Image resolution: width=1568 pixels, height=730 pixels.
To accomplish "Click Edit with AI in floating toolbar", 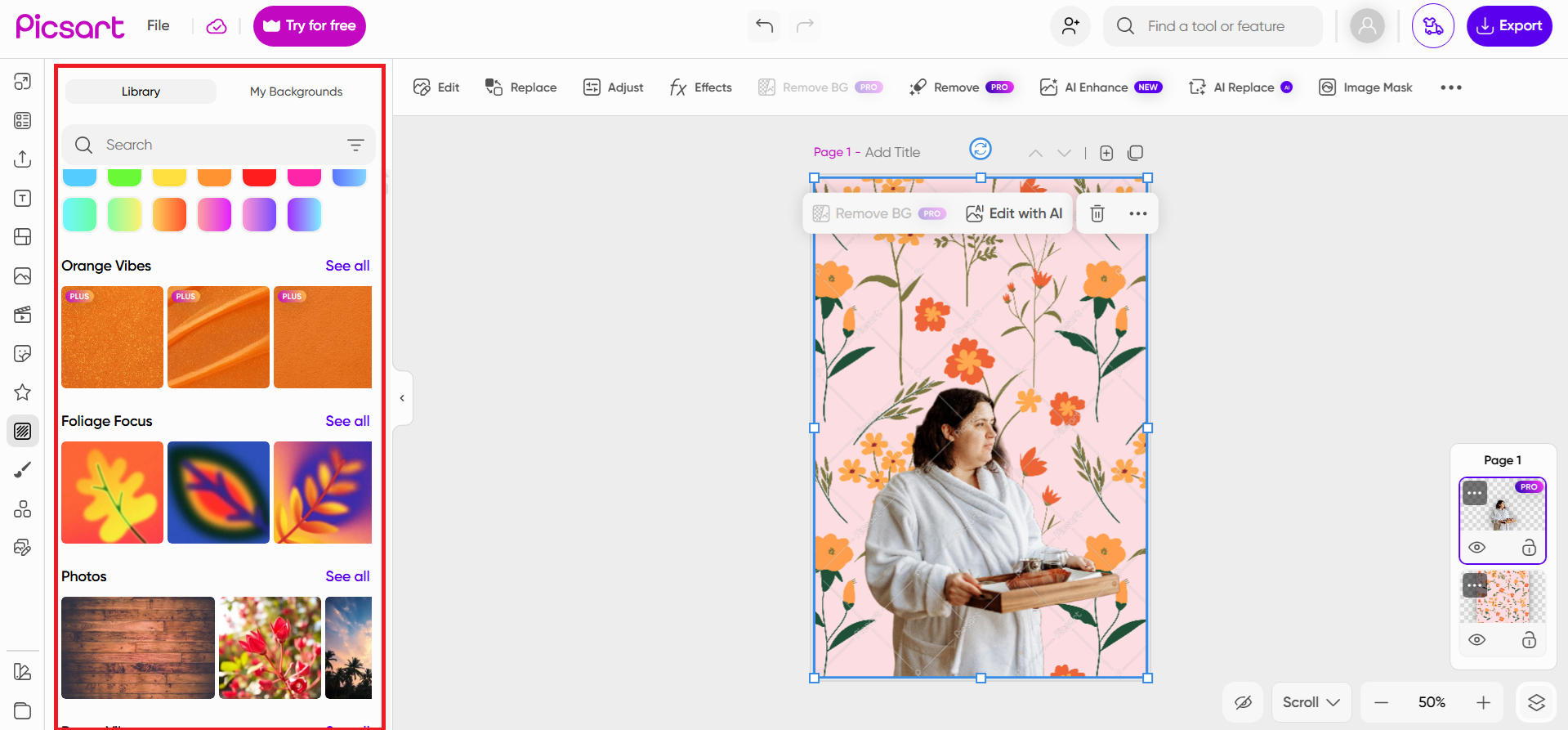I will tap(1014, 213).
